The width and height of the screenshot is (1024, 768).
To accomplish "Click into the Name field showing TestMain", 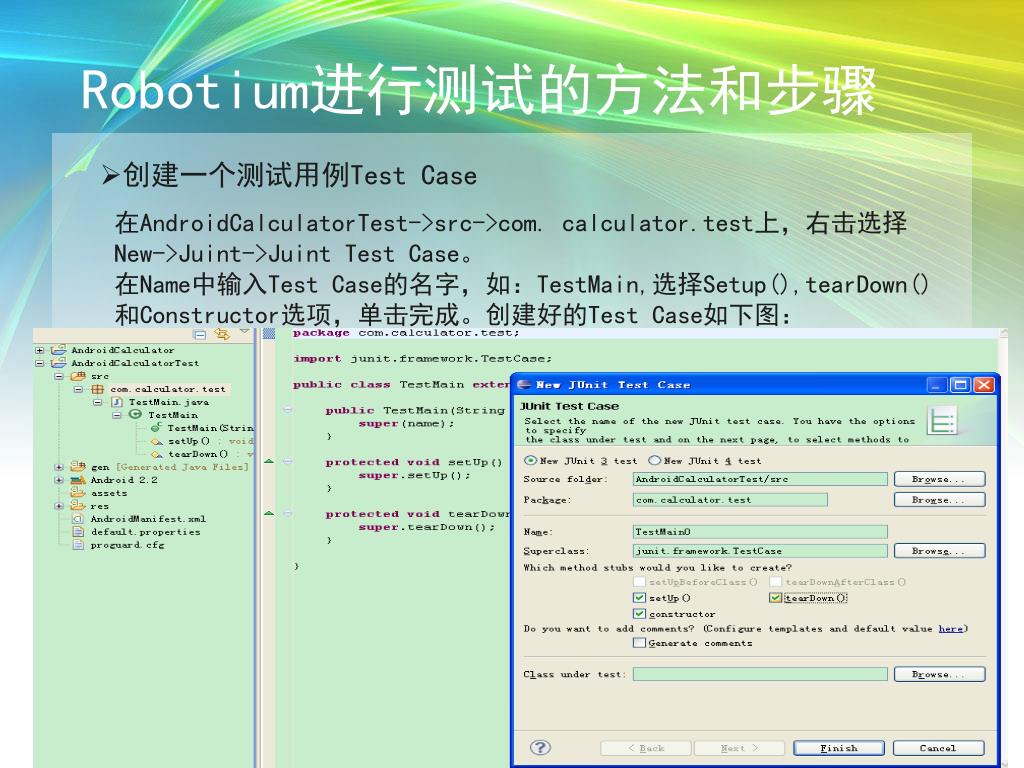I will (x=760, y=532).
